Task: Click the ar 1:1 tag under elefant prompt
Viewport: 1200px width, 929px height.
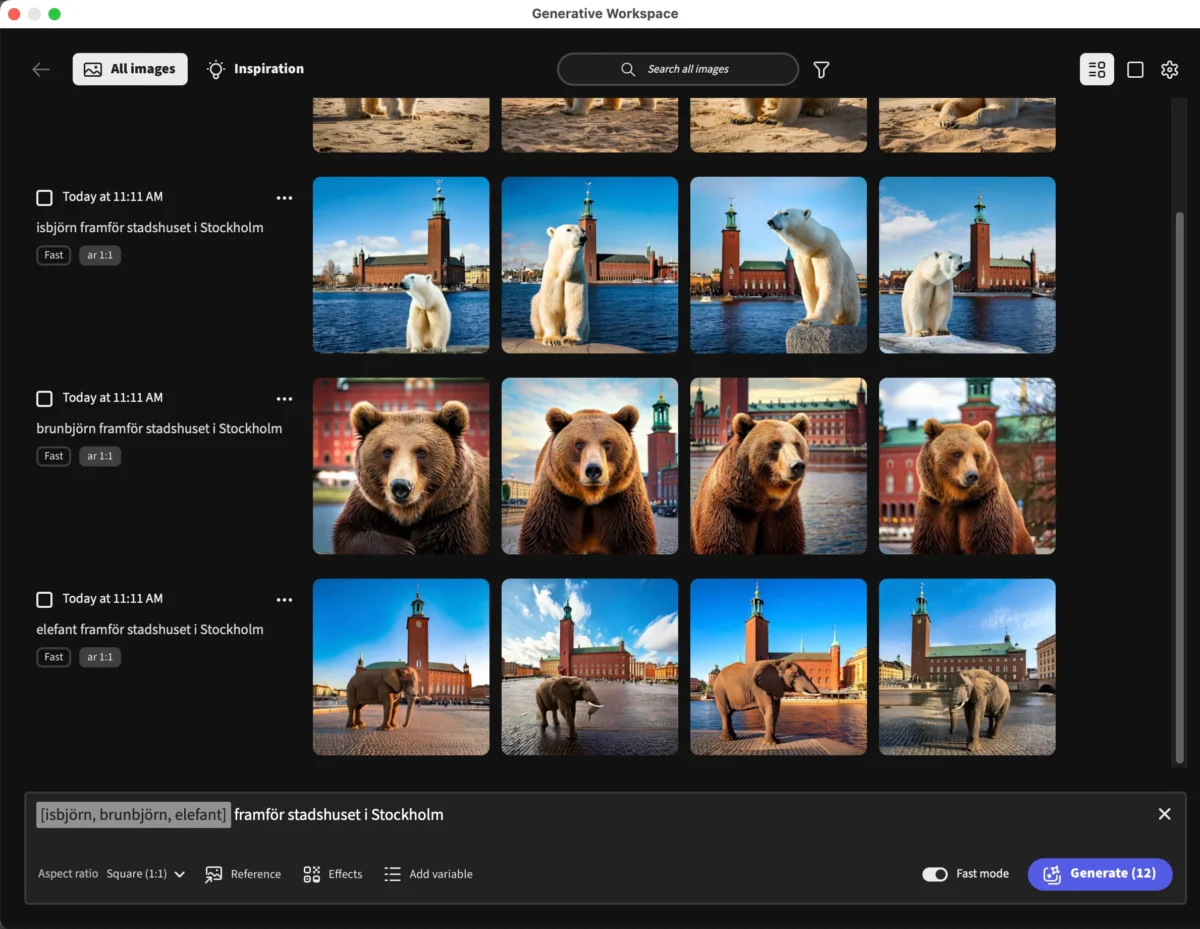Action: [100, 657]
